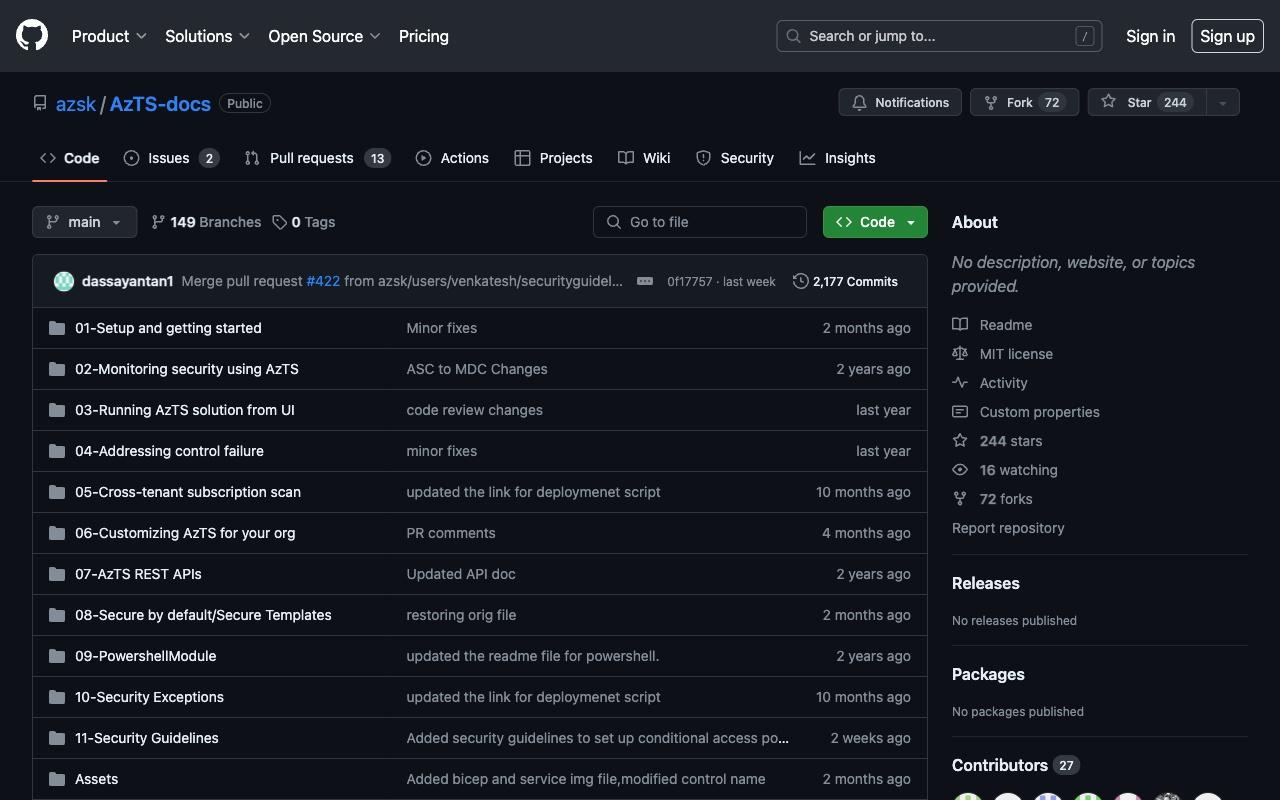The image size is (1280, 800).
Task: Open the star lists dropdown arrow
Action: 1222,102
